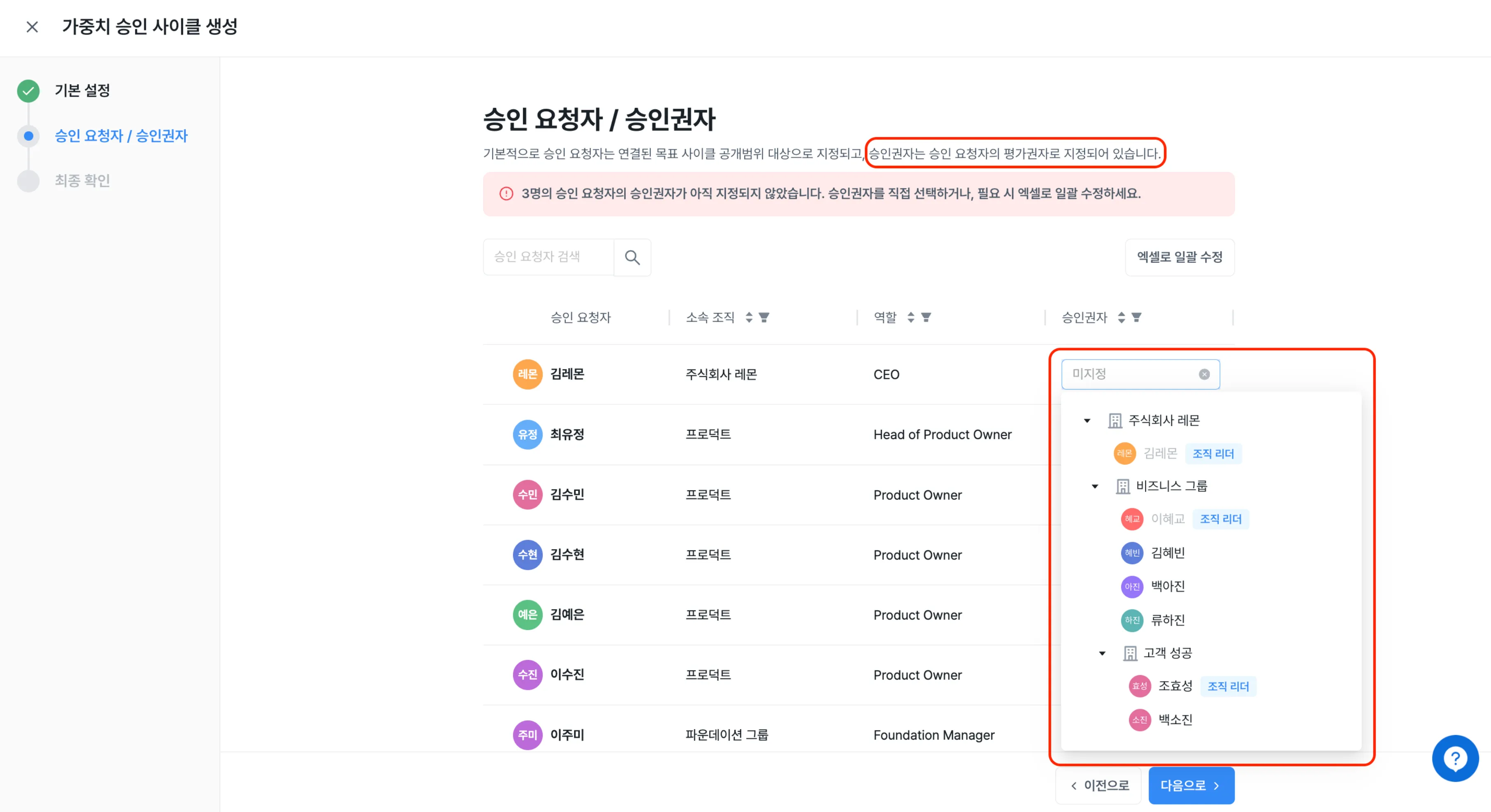Collapse the 고객 성공 tree node
1491x812 pixels.
tap(1102, 653)
